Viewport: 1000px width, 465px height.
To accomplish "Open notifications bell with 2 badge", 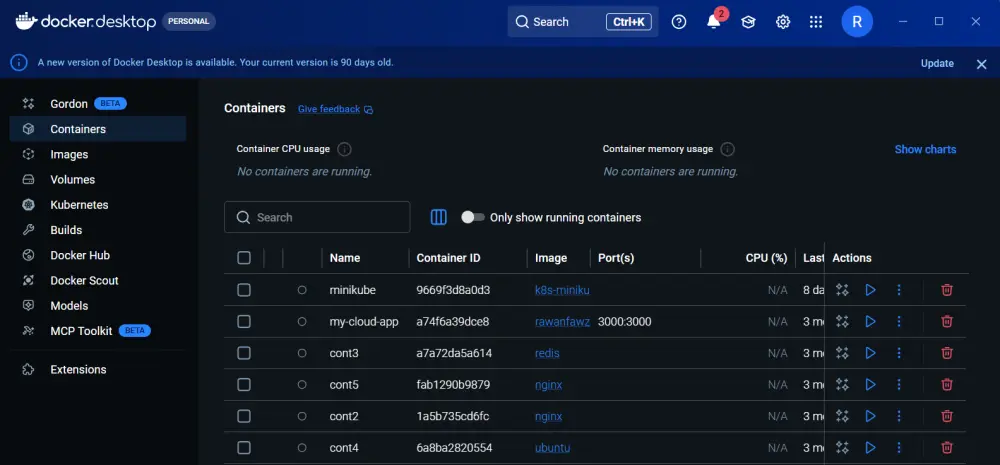I will point(714,21).
